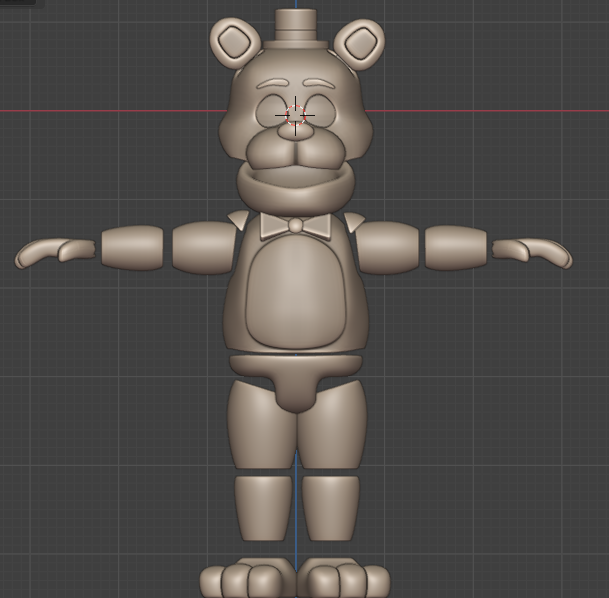Select the oval belly patch on the torso
The height and width of the screenshot is (598, 609).
coord(296,291)
